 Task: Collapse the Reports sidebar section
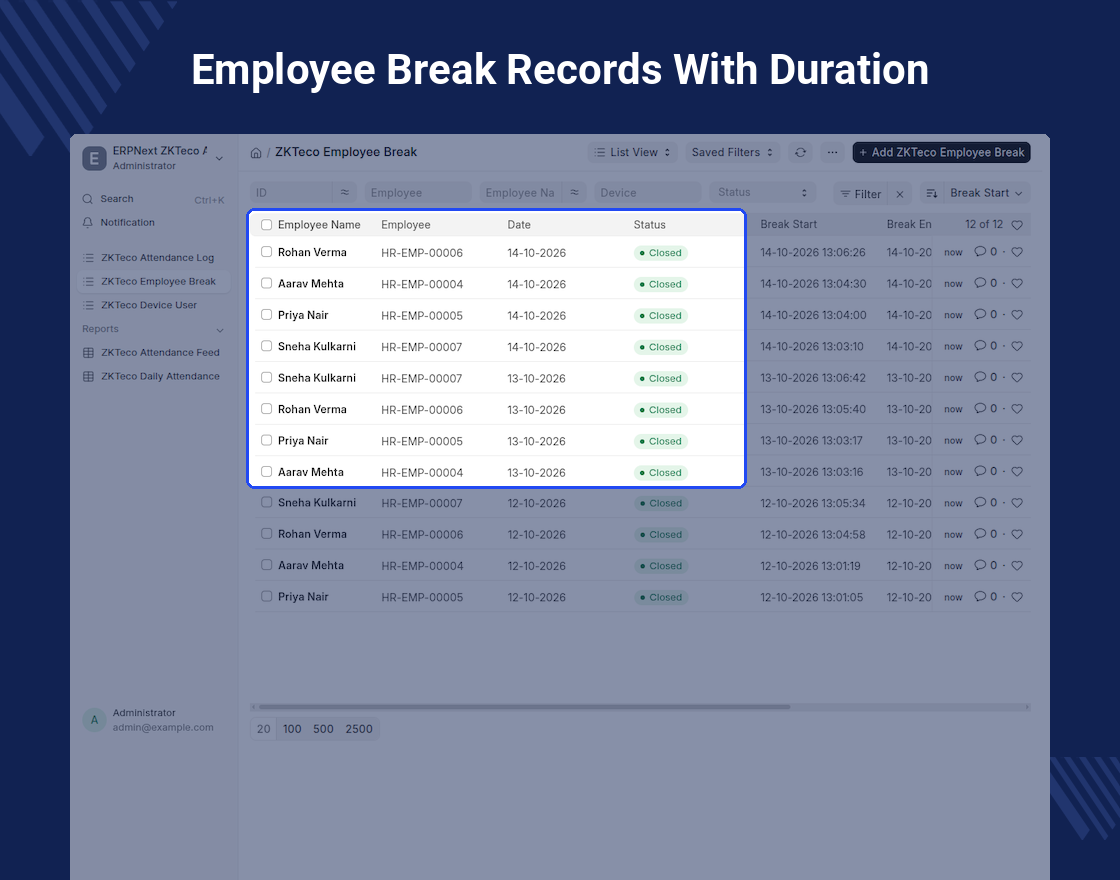(220, 330)
